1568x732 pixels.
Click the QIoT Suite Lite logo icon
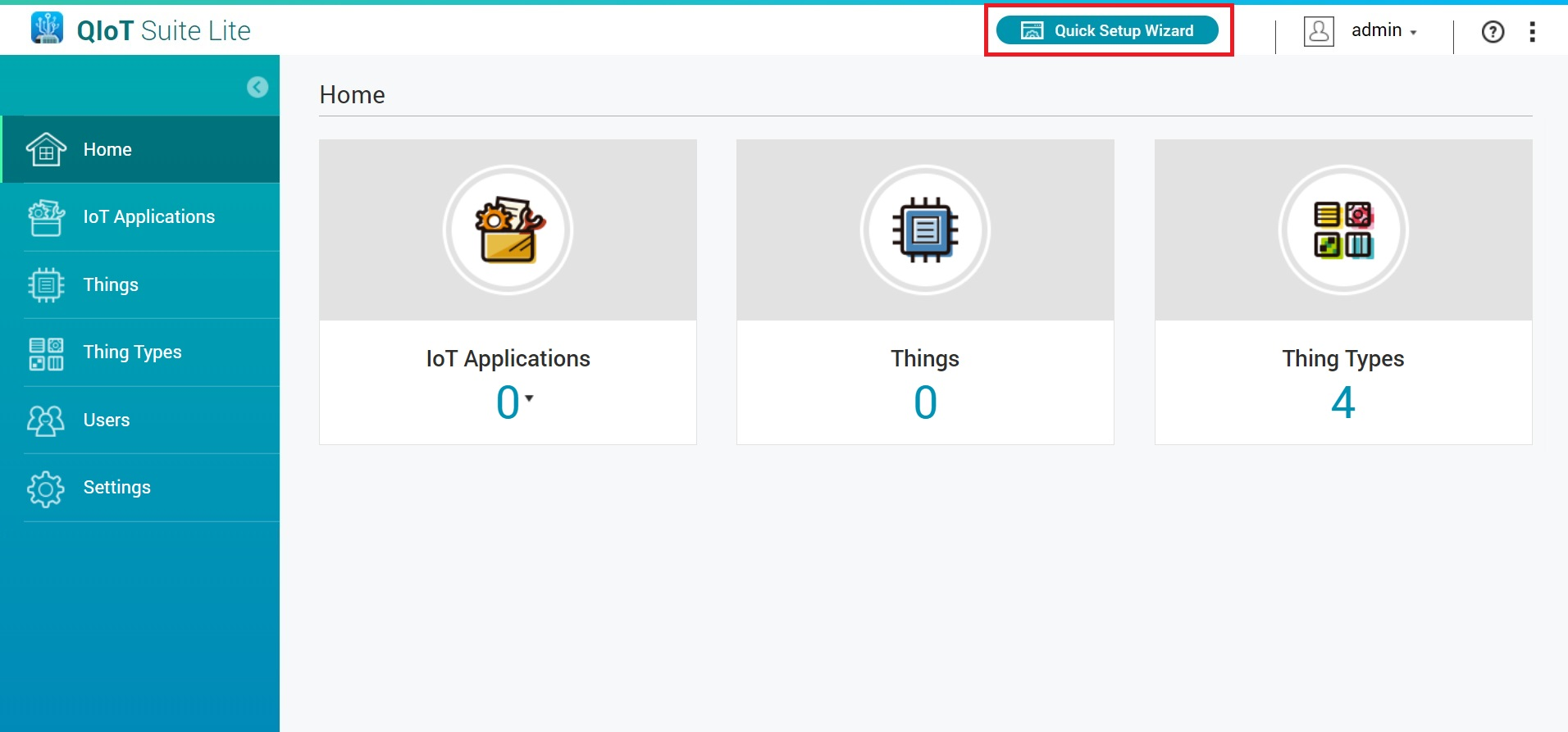click(x=47, y=29)
